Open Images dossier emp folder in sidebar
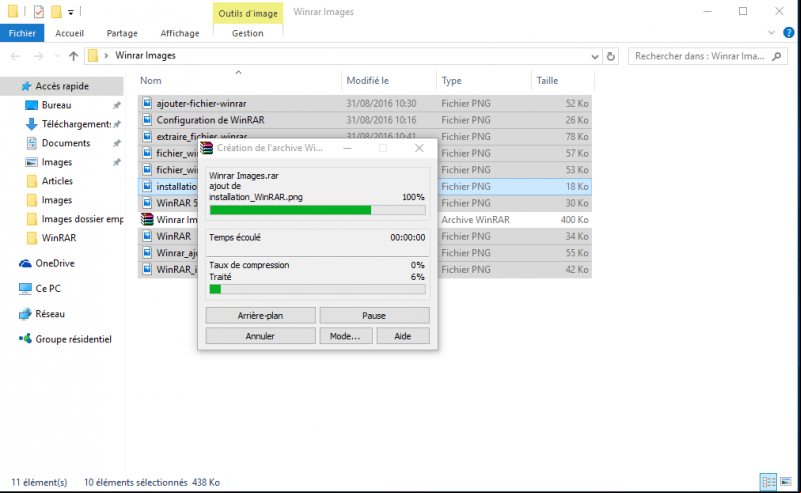 82,219
